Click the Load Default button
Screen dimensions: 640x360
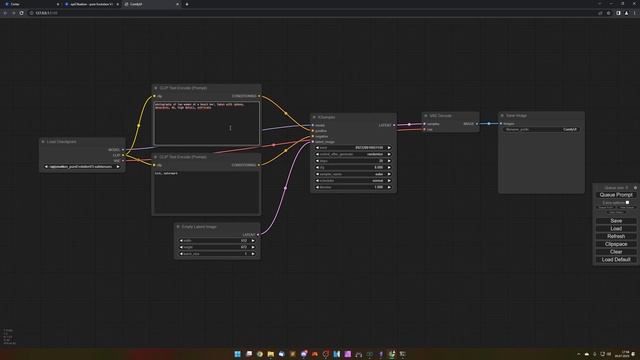pos(616,260)
